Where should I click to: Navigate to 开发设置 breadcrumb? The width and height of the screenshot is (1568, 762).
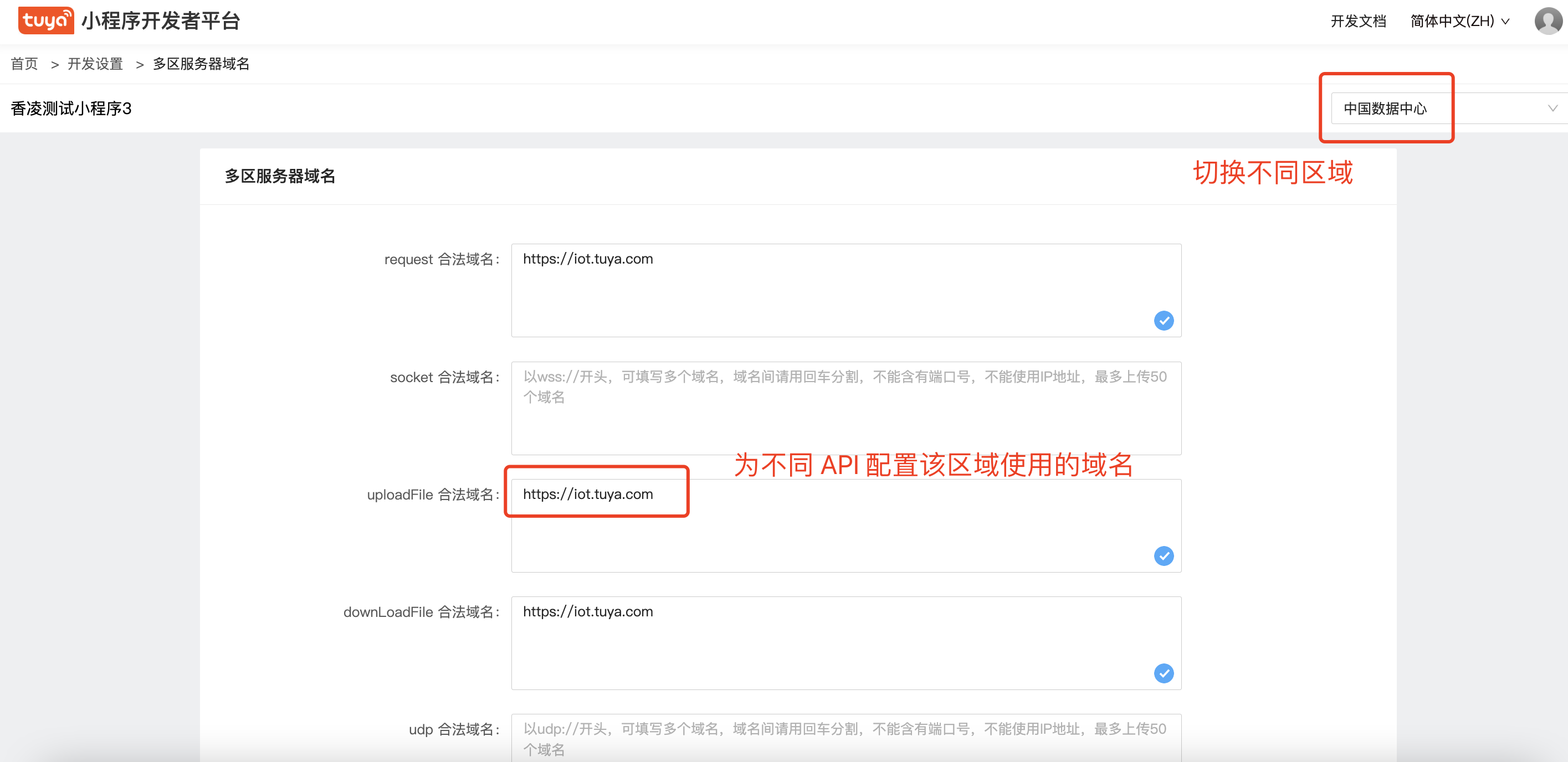95,64
